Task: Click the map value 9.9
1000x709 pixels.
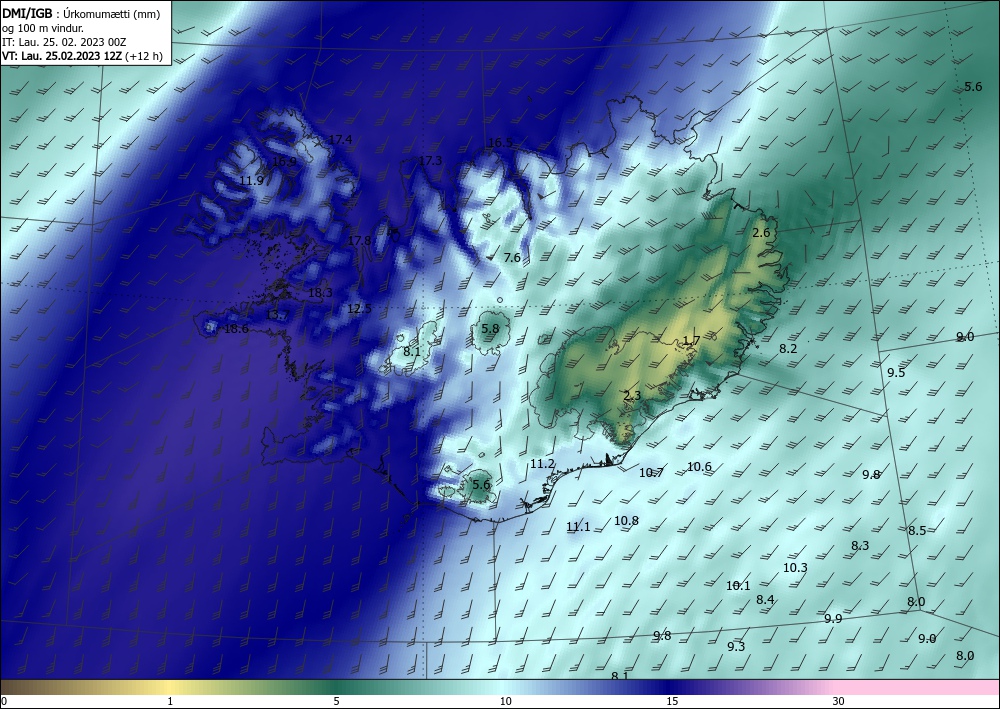Action: click(x=833, y=619)
